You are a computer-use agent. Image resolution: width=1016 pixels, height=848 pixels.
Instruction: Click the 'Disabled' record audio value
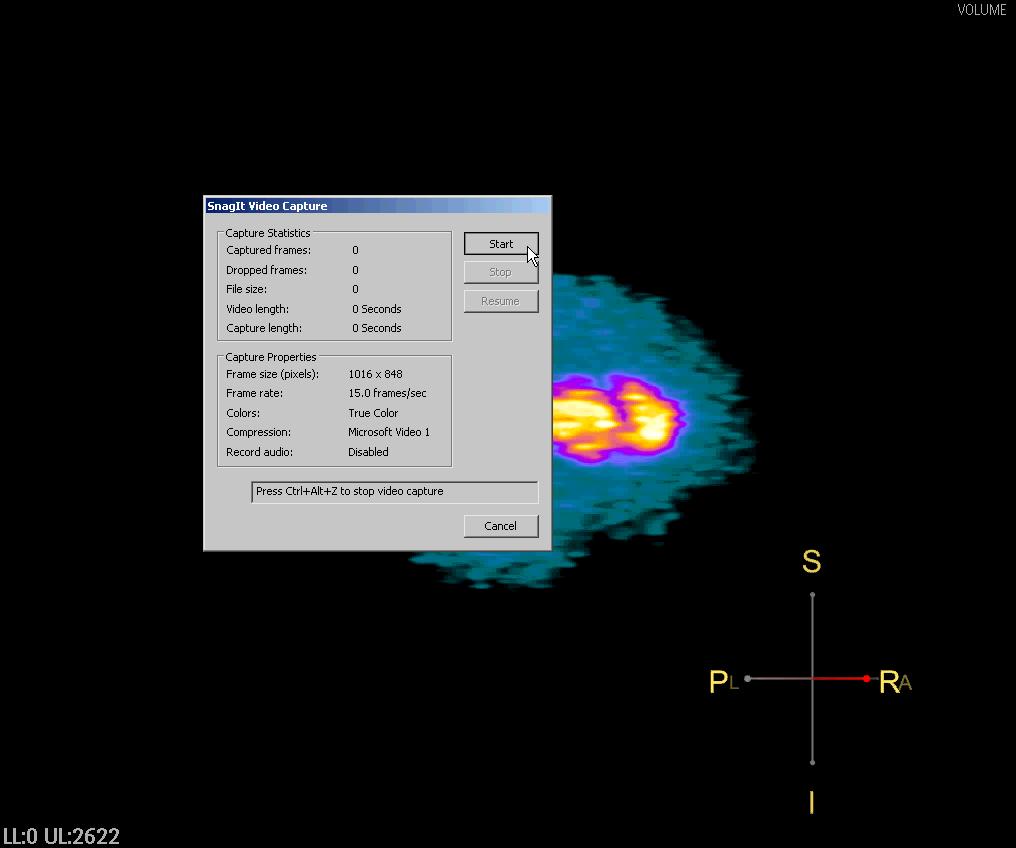(x=368, y=452)
